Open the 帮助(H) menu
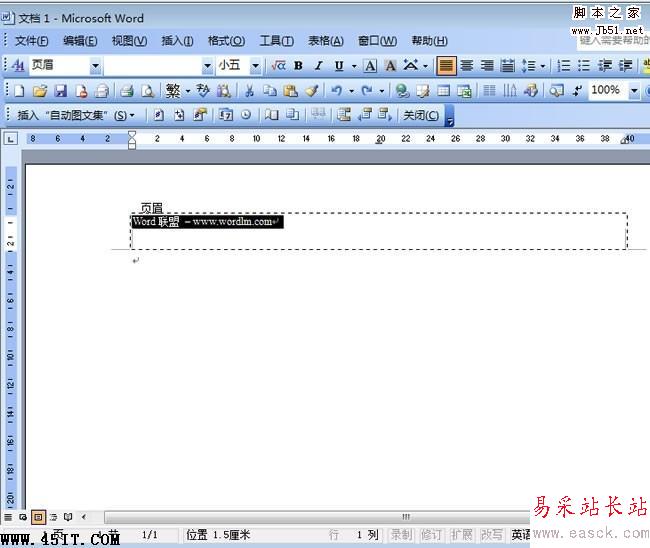 (429, 41)
